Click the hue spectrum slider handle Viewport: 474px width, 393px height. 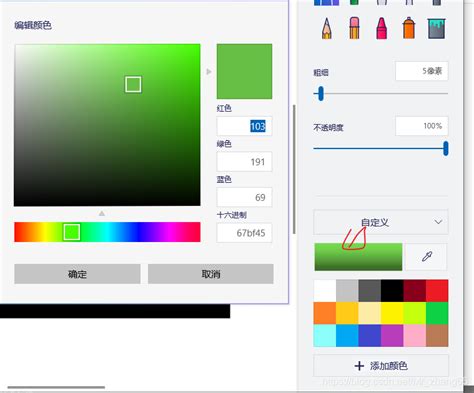(x=72, y=232)
